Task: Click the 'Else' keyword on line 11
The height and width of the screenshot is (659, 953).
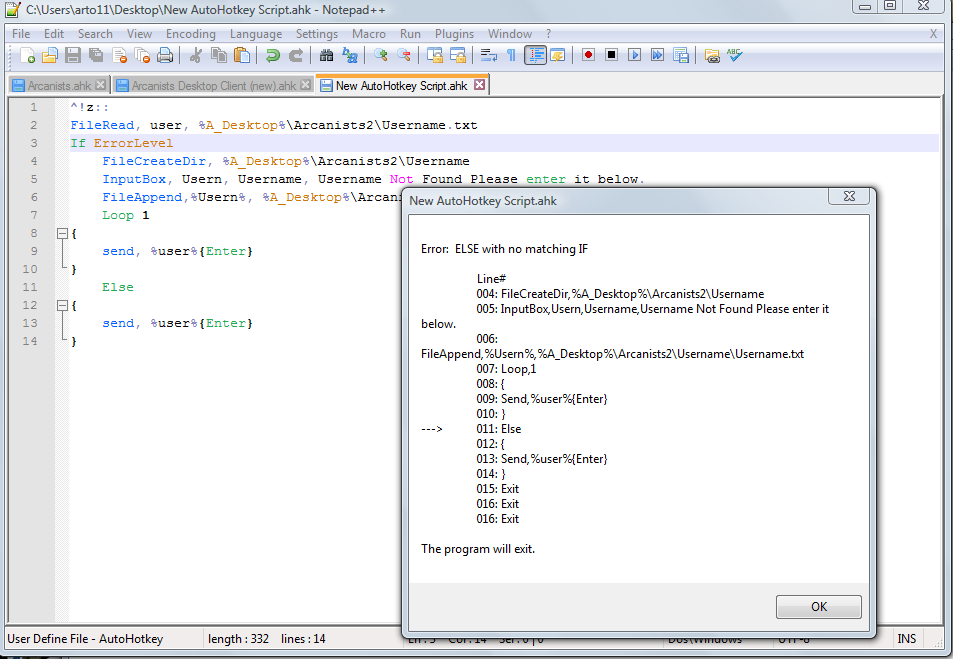Action: click(118, 287)
